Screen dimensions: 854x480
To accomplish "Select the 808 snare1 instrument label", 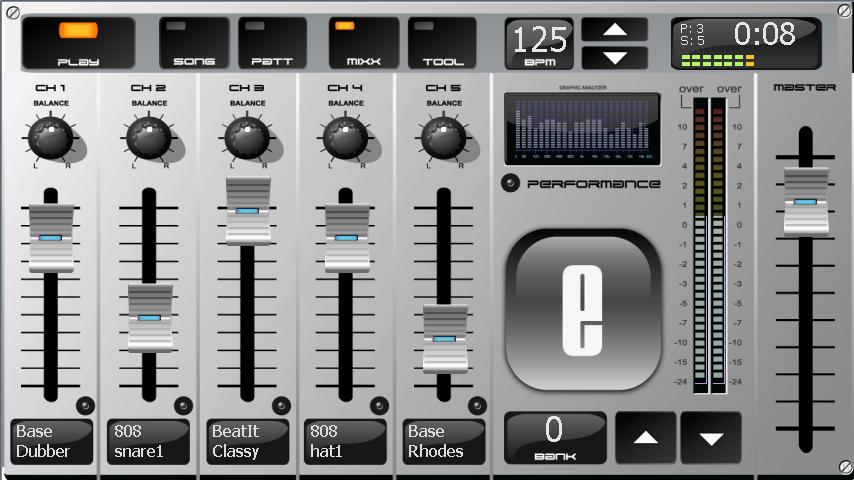I will point(149,441).
